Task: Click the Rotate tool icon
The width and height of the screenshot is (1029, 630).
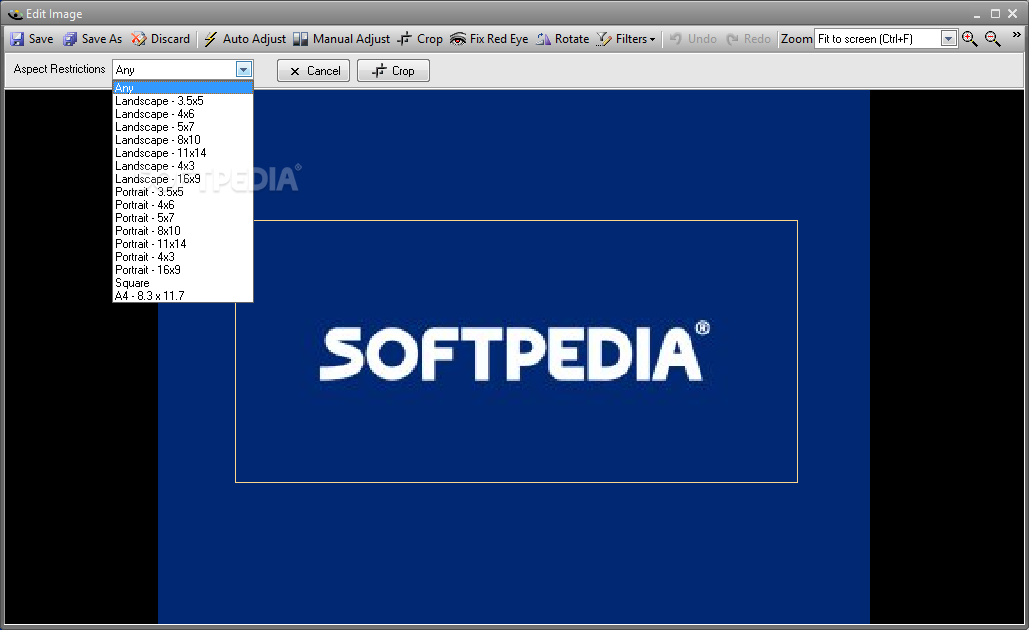Action: tap(543, 39)
